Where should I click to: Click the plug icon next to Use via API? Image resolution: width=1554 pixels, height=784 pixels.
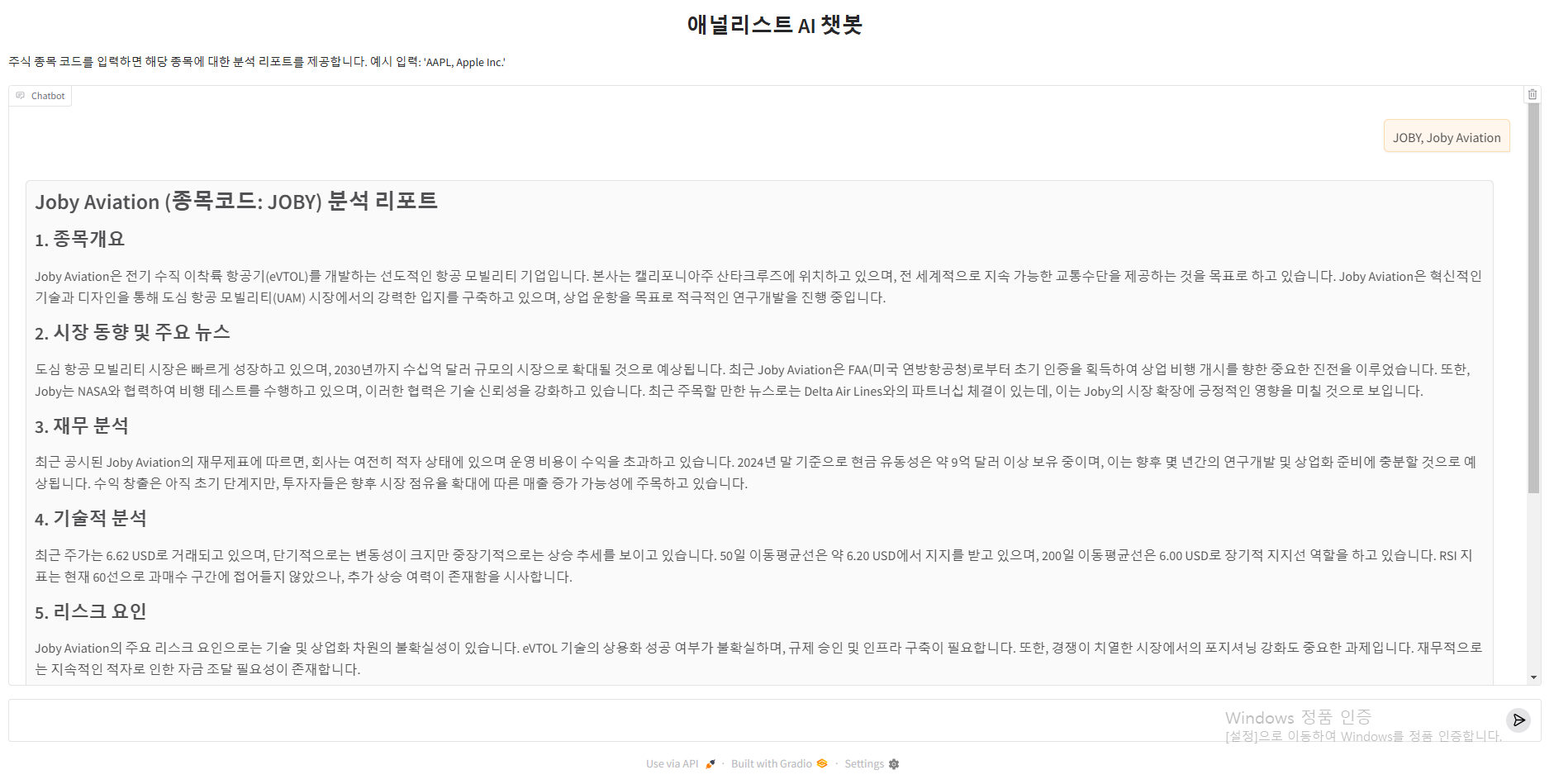tap(709, 763)
